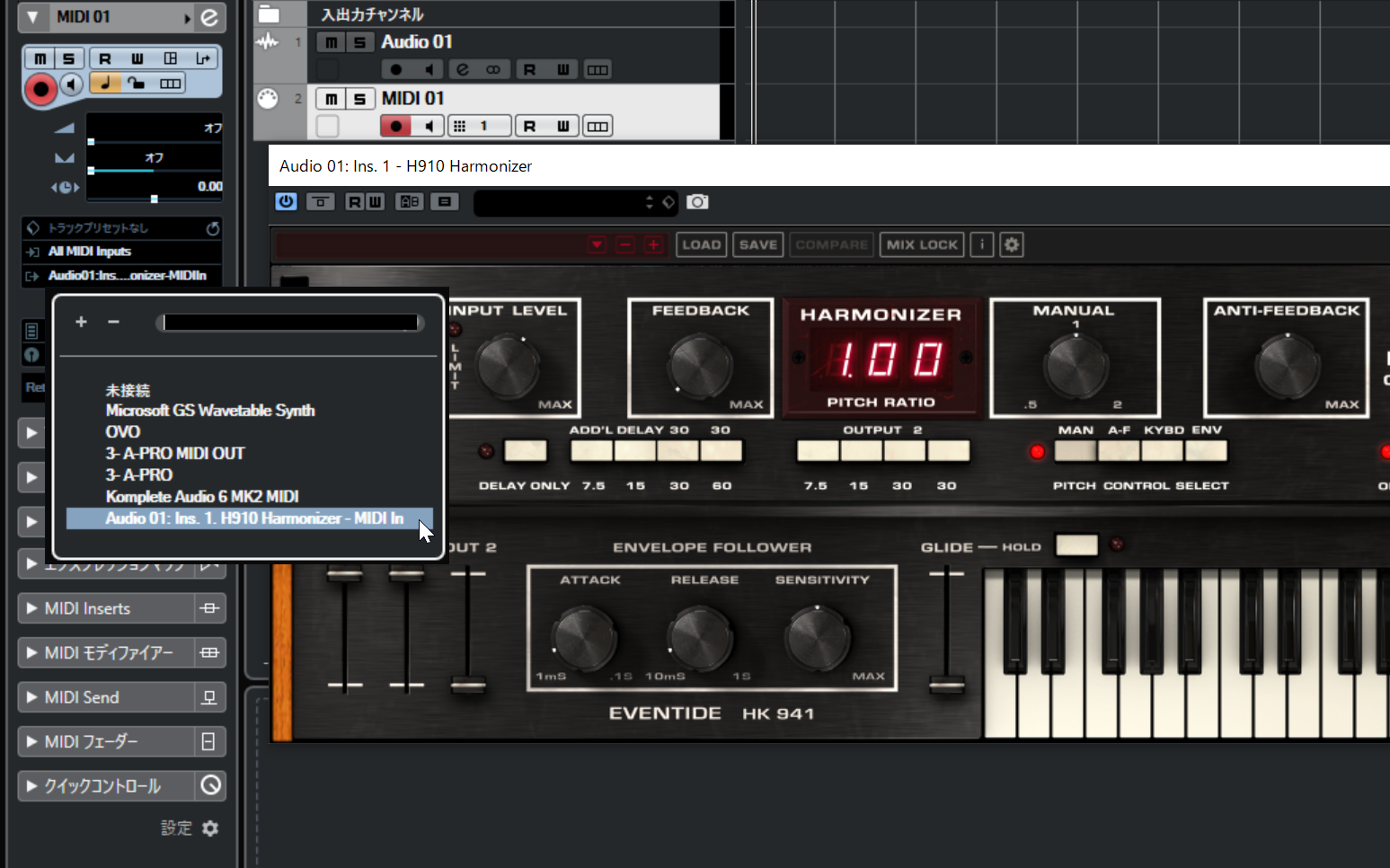Viewport: 1390px width, 868px height.
Task: Solo the MIDI 01 track in track list
Action: pyautogui.click(x=359, y=99)
